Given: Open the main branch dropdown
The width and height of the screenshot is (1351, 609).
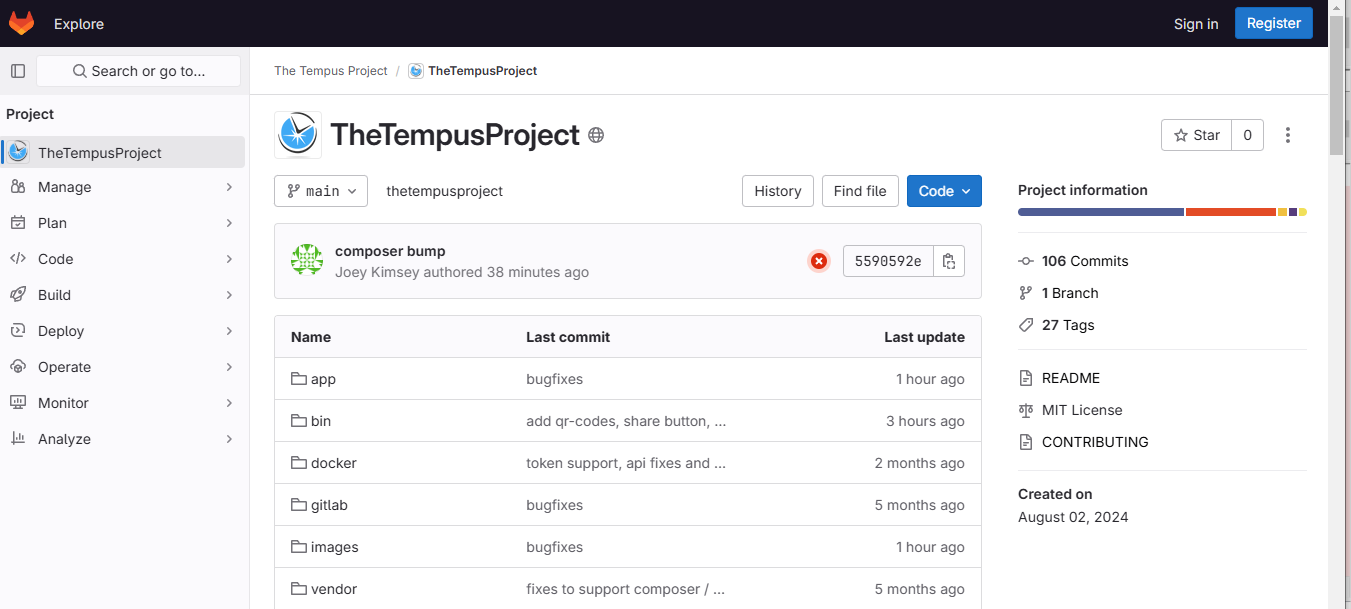Looking at the screenshot, I should coord(321,191).
